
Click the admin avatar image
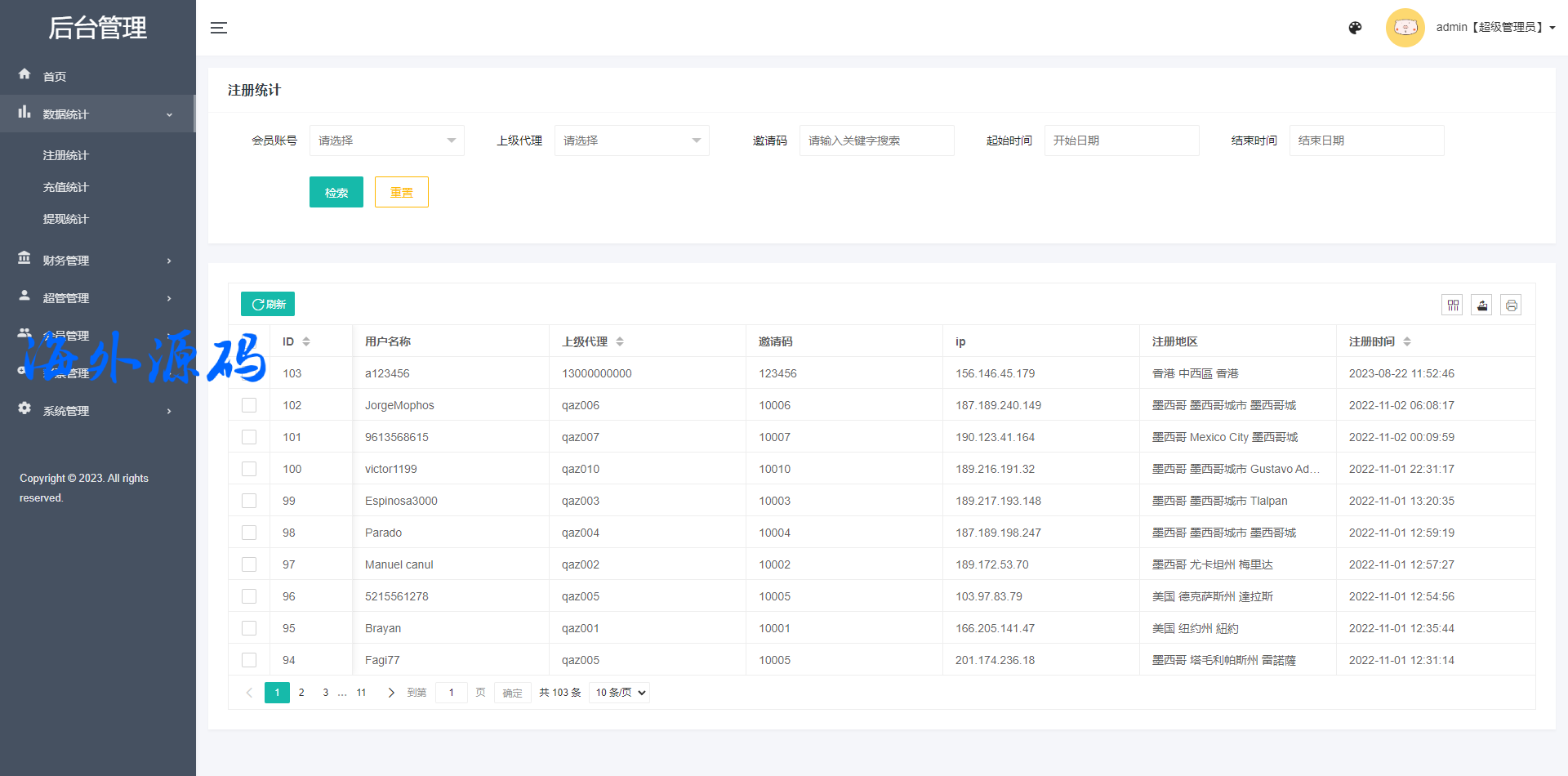pyautogui.click(x=1405, y=28)
